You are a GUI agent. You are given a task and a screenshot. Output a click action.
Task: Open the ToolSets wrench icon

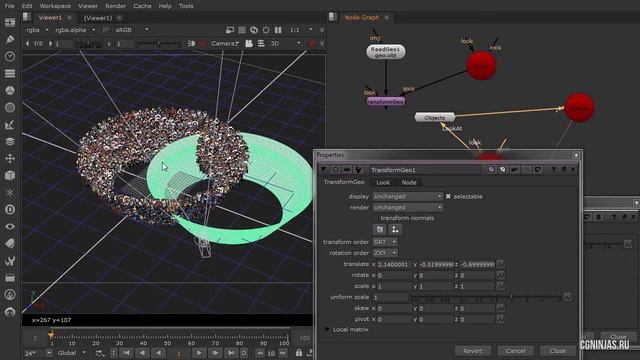(x=10, y=260)
